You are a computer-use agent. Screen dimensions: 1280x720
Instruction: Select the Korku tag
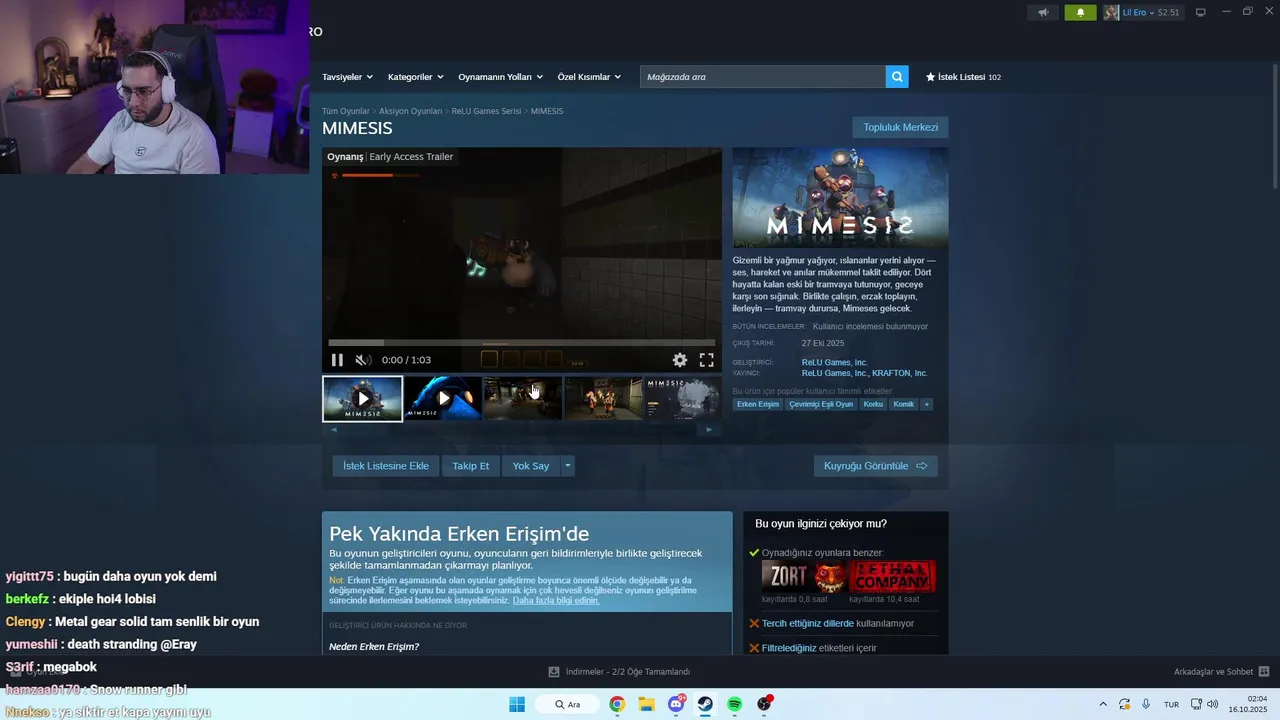pyautogui.click(x=873, y=404)
